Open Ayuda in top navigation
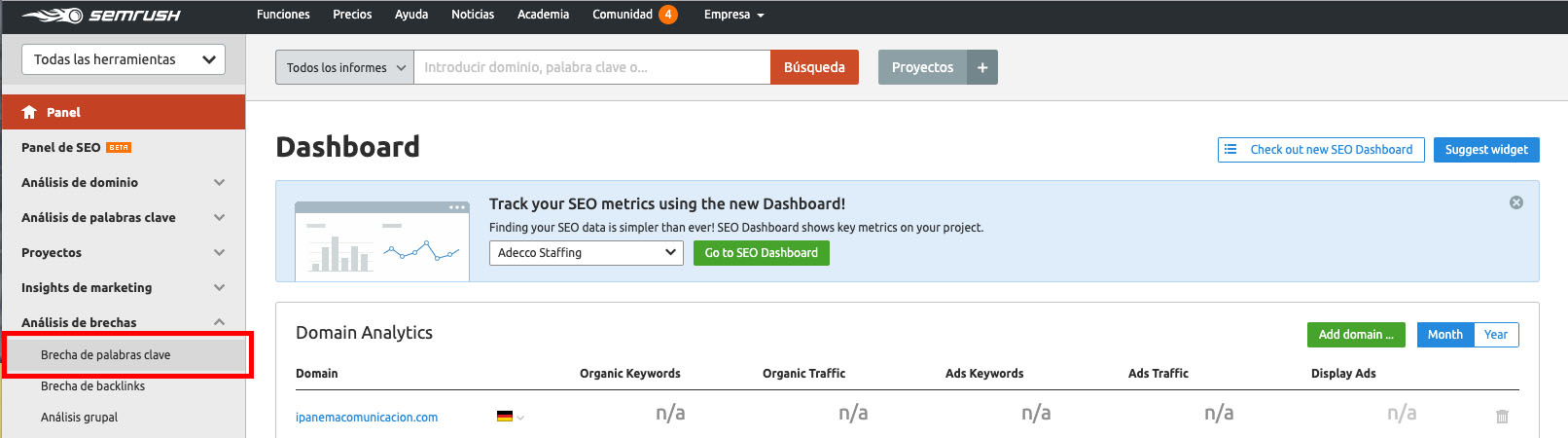This screenshot has width=1568, height=438. [x=411, y=15]
